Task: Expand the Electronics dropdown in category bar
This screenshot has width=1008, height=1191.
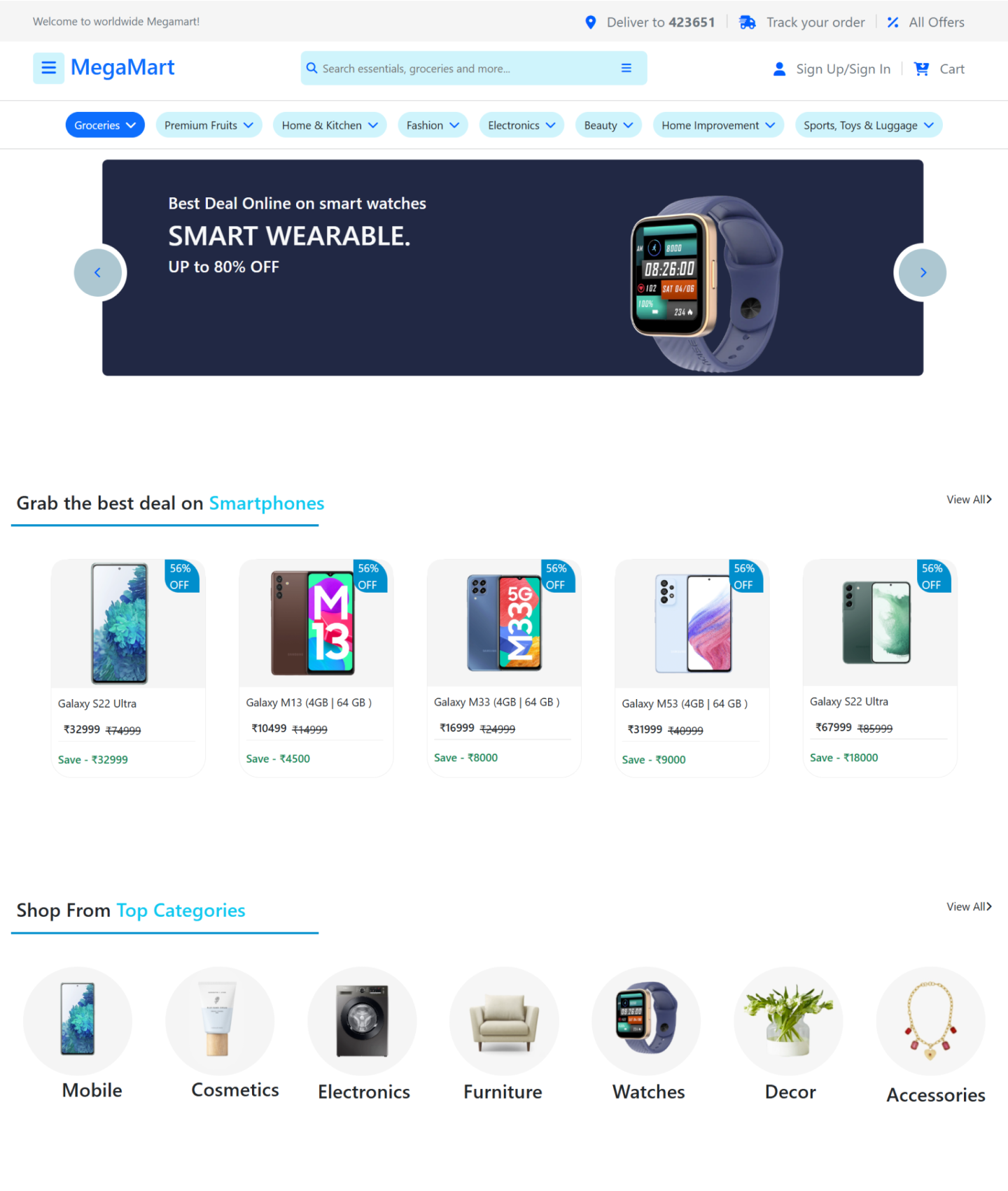Action: (521, 125)
